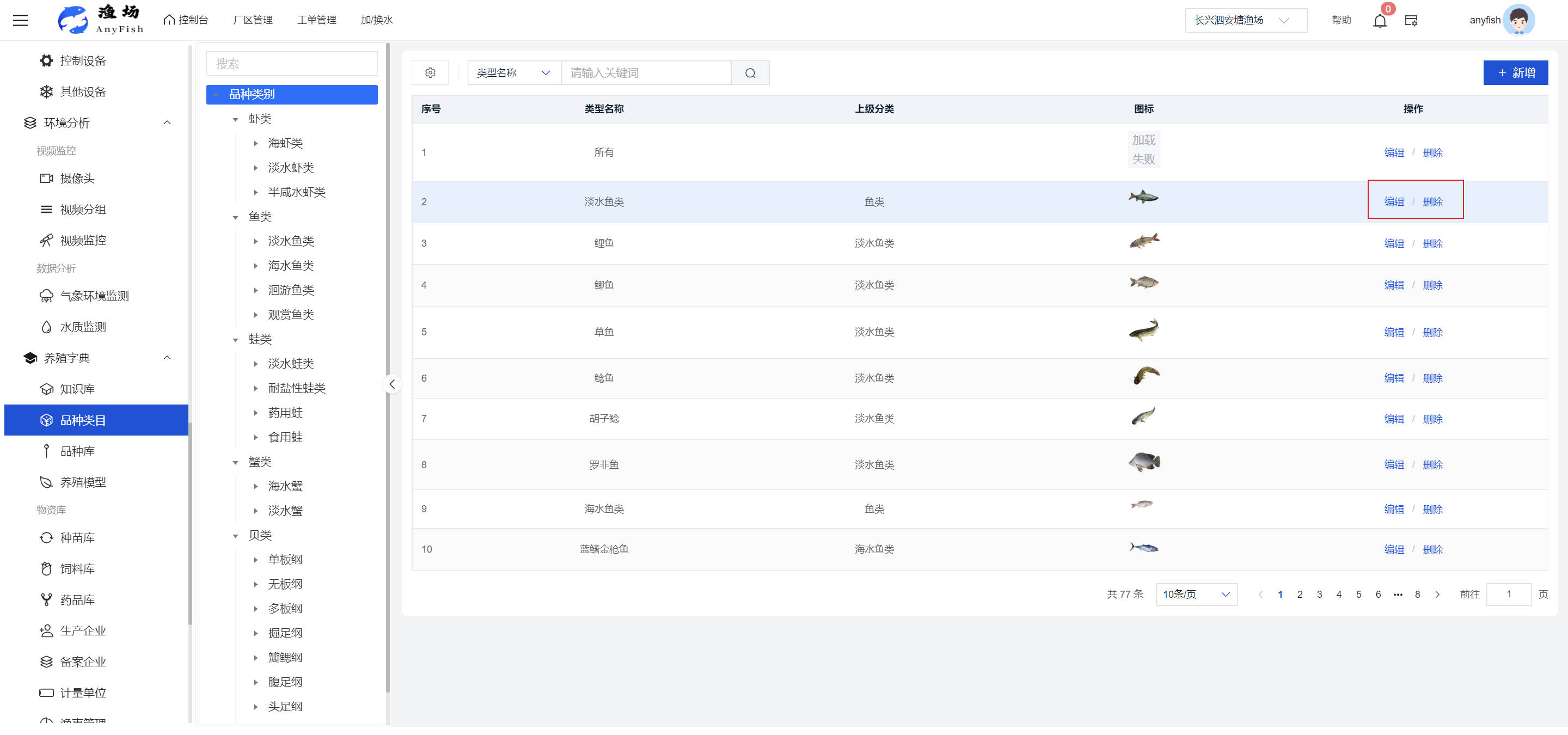This screenshot has height=735, width=1568.
Task: Collapse the tree panel with arrow handle
Action: tap(392, 384)
